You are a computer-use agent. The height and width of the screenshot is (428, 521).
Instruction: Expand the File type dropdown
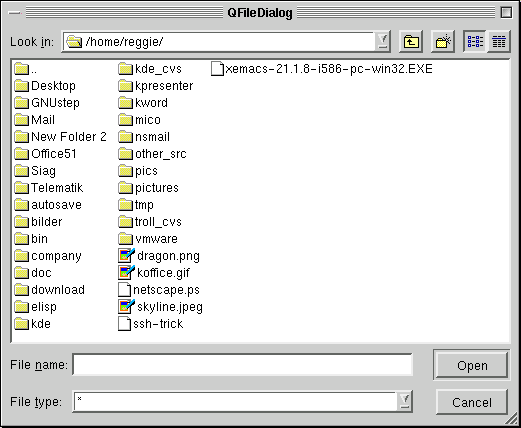[405, 401]
